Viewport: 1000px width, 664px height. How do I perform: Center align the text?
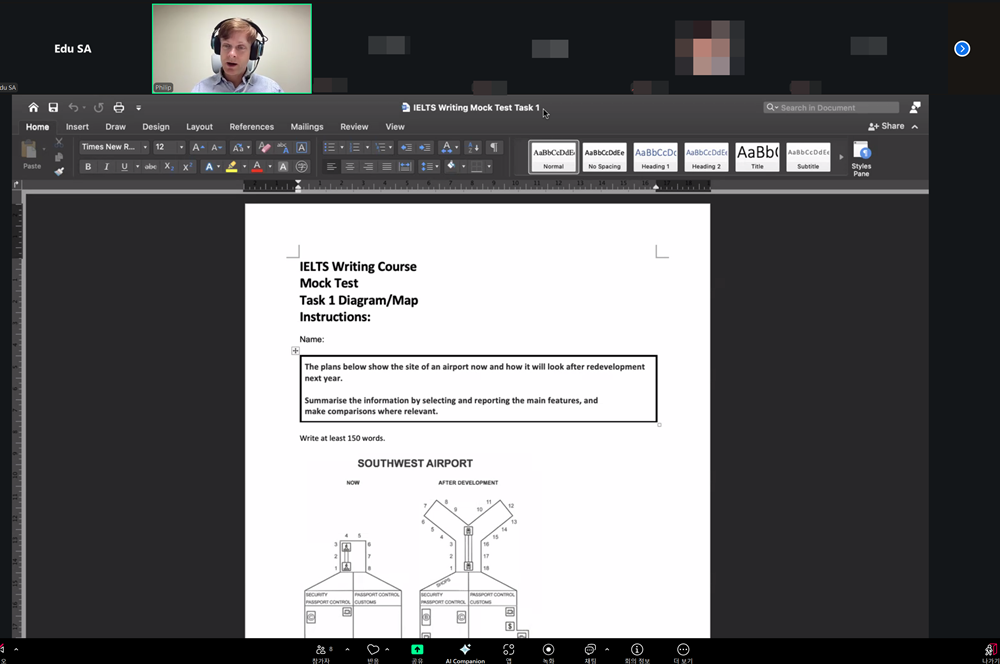[x=349, y=166]
